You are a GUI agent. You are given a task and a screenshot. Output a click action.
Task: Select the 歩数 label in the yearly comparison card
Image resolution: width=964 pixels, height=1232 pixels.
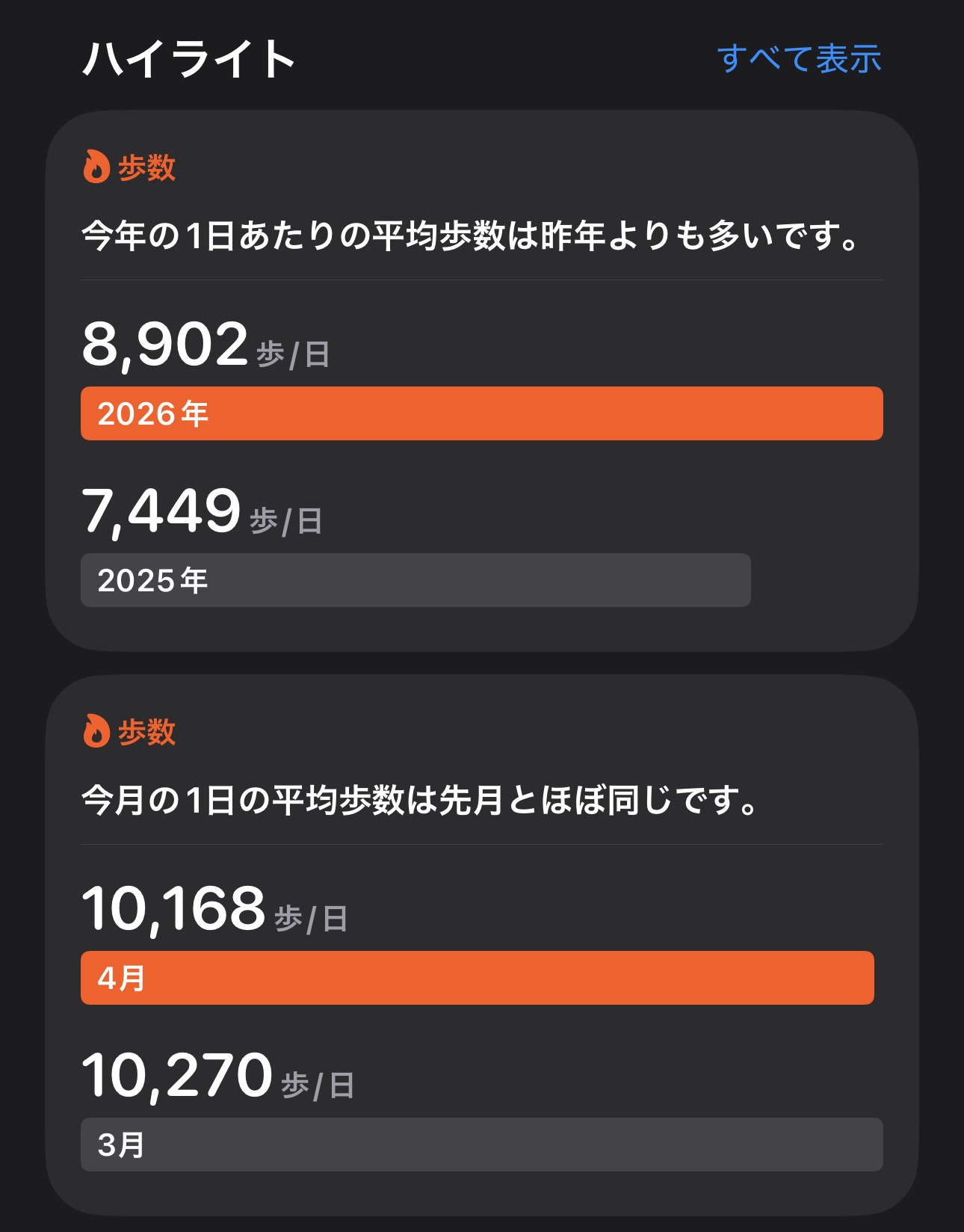146,167
